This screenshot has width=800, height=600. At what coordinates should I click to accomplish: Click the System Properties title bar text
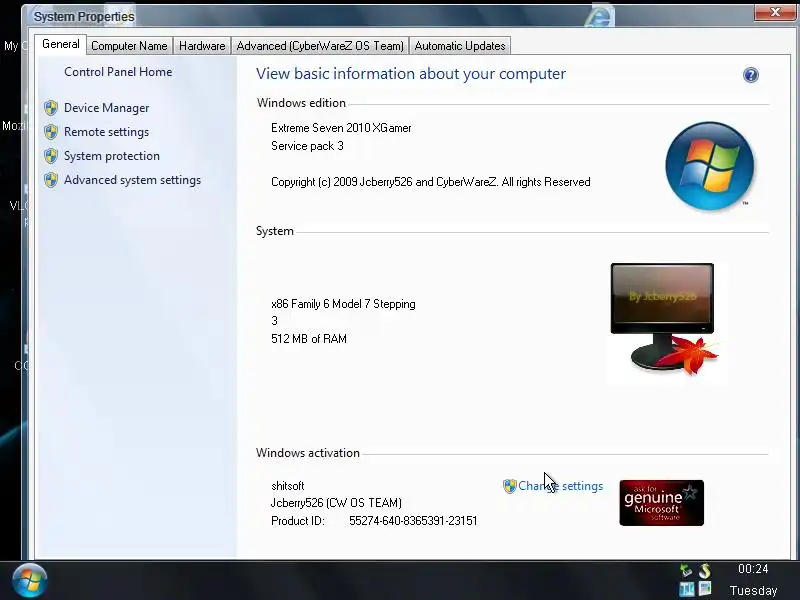click(84, 17)
